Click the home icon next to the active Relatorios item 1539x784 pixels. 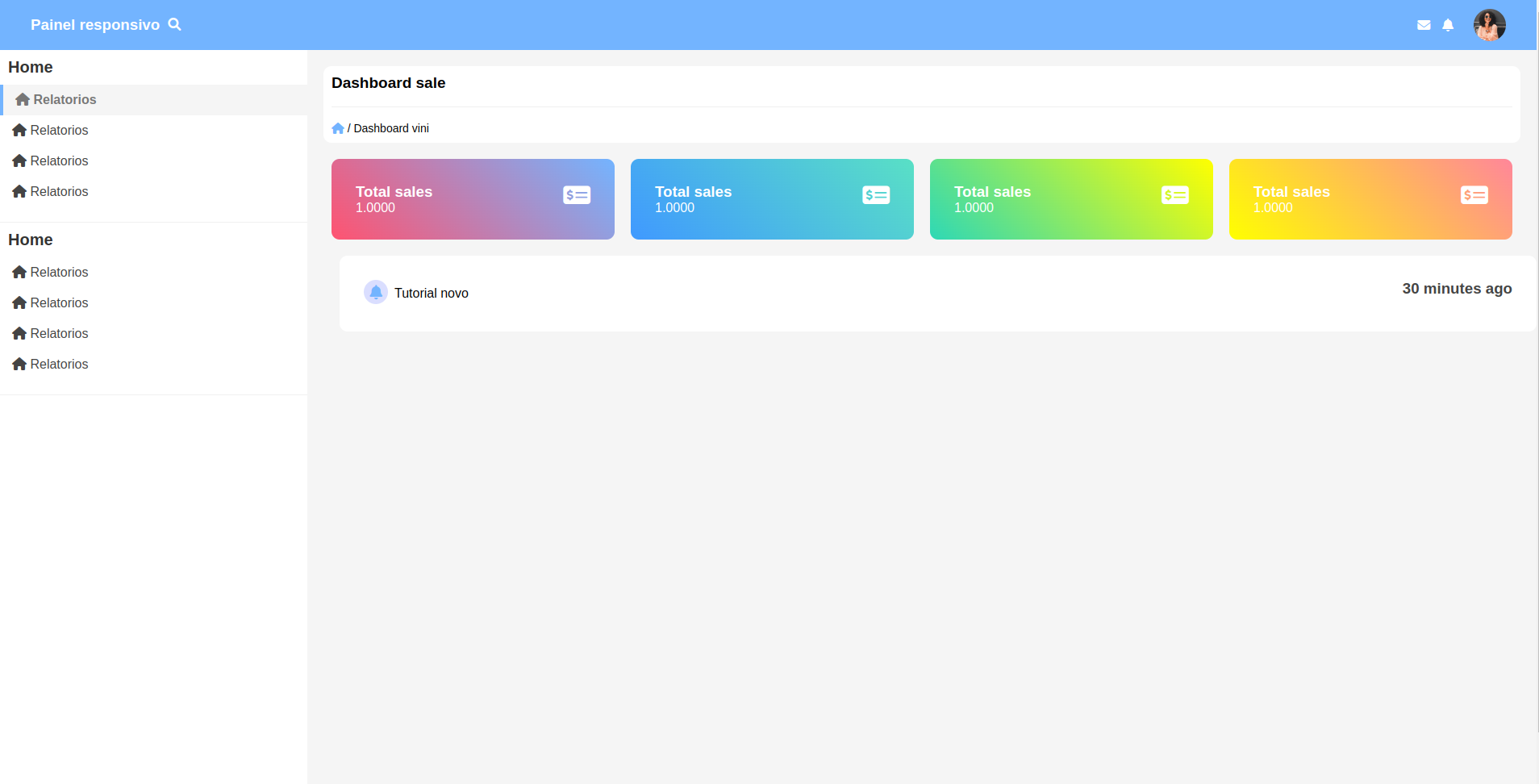pyautogui.click(x=22, y=98)
